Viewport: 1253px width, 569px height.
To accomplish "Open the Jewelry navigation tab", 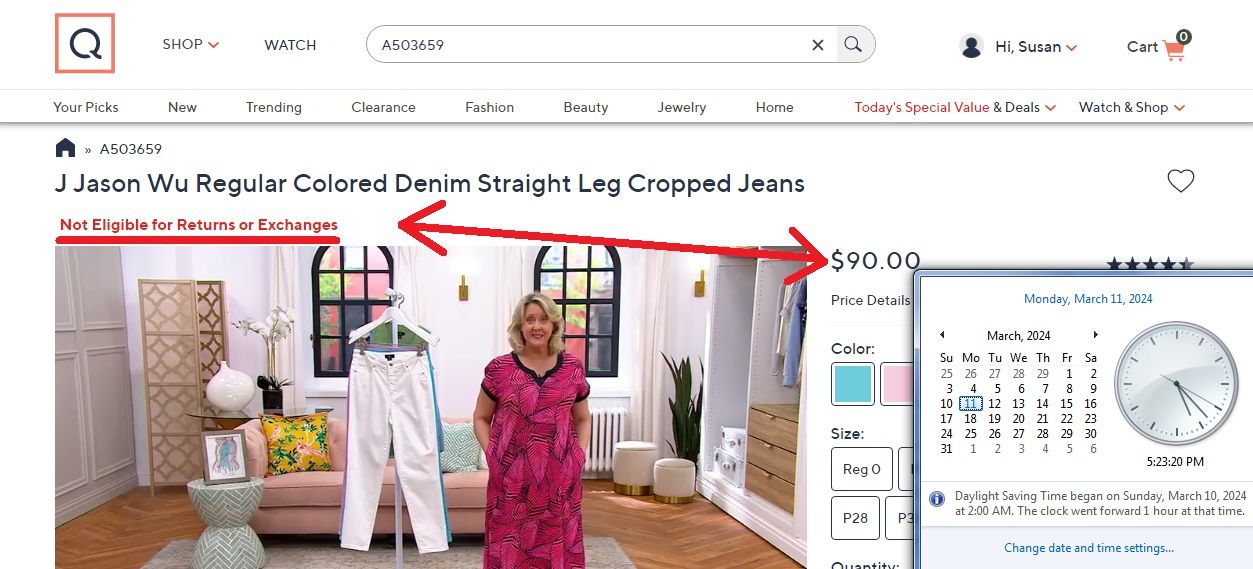I will (x=681, y=107).
